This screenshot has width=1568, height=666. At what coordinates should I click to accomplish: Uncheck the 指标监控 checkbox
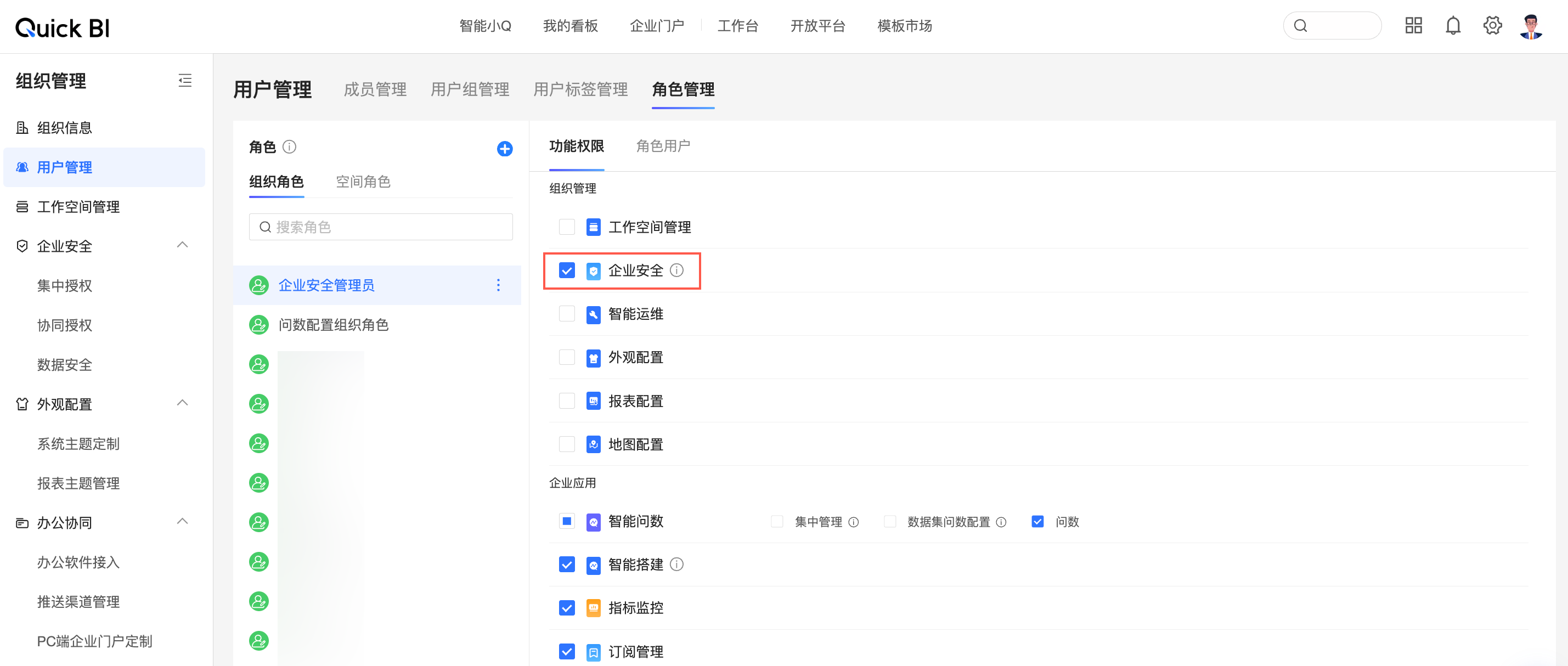[567, 607]
